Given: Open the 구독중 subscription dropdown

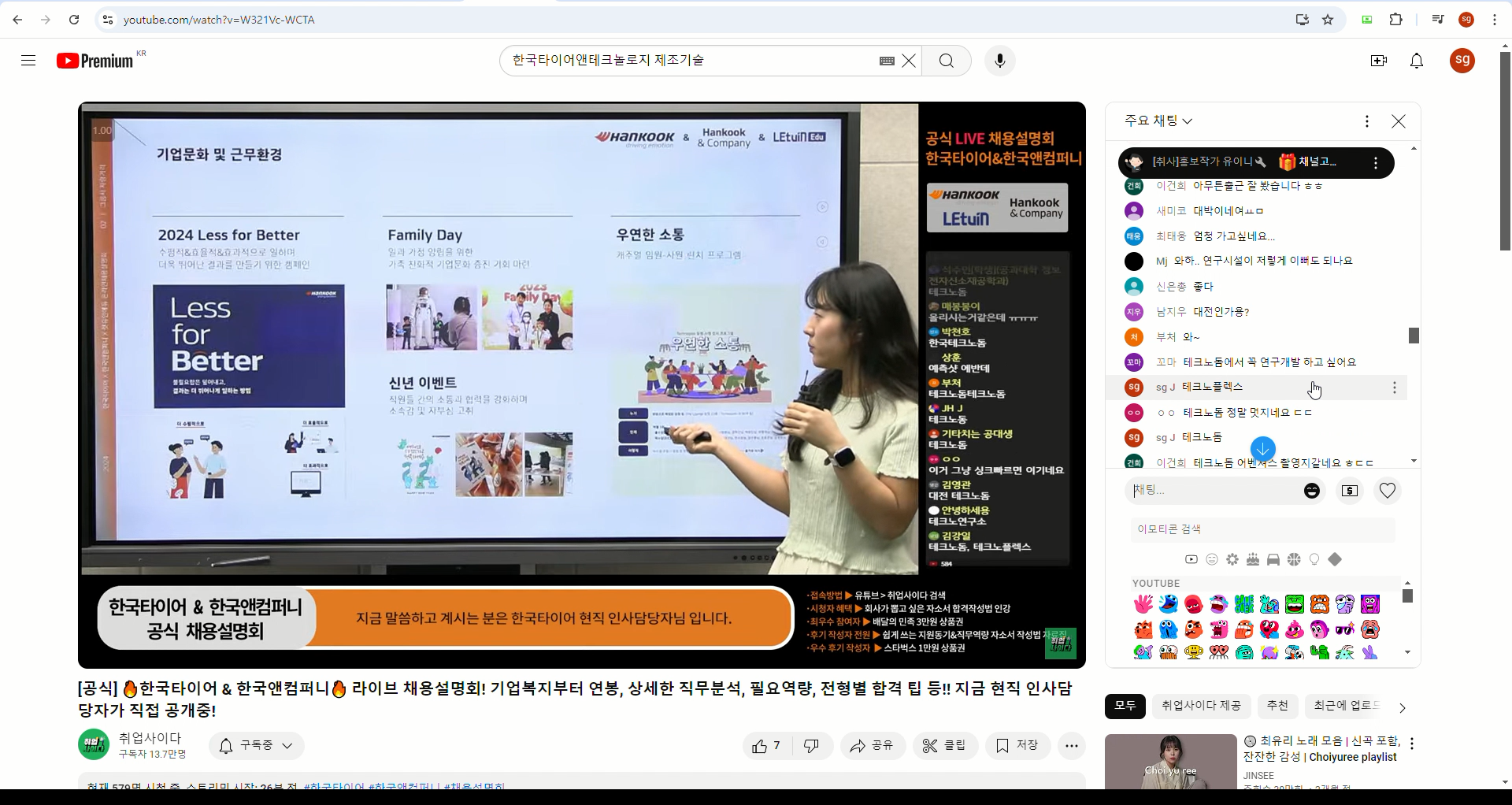Looking at the screenshot, I should coord(257,746).
